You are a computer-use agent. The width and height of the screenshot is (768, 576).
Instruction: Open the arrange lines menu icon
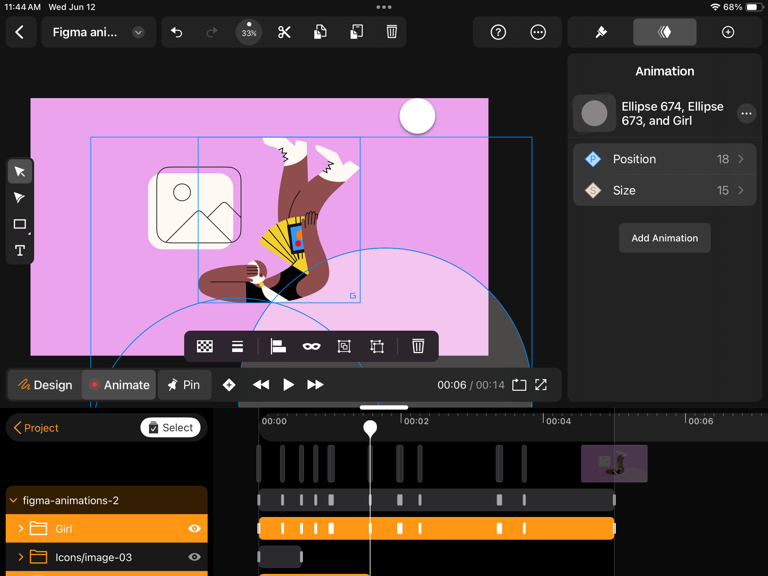pyautogui.click(x=237, y=346)
